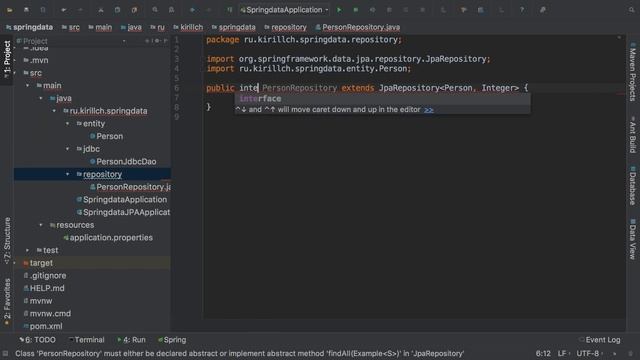Click the 6:12 caret position in status bar
This screenshot has width=640, height=360.
[x=543, y=353]
